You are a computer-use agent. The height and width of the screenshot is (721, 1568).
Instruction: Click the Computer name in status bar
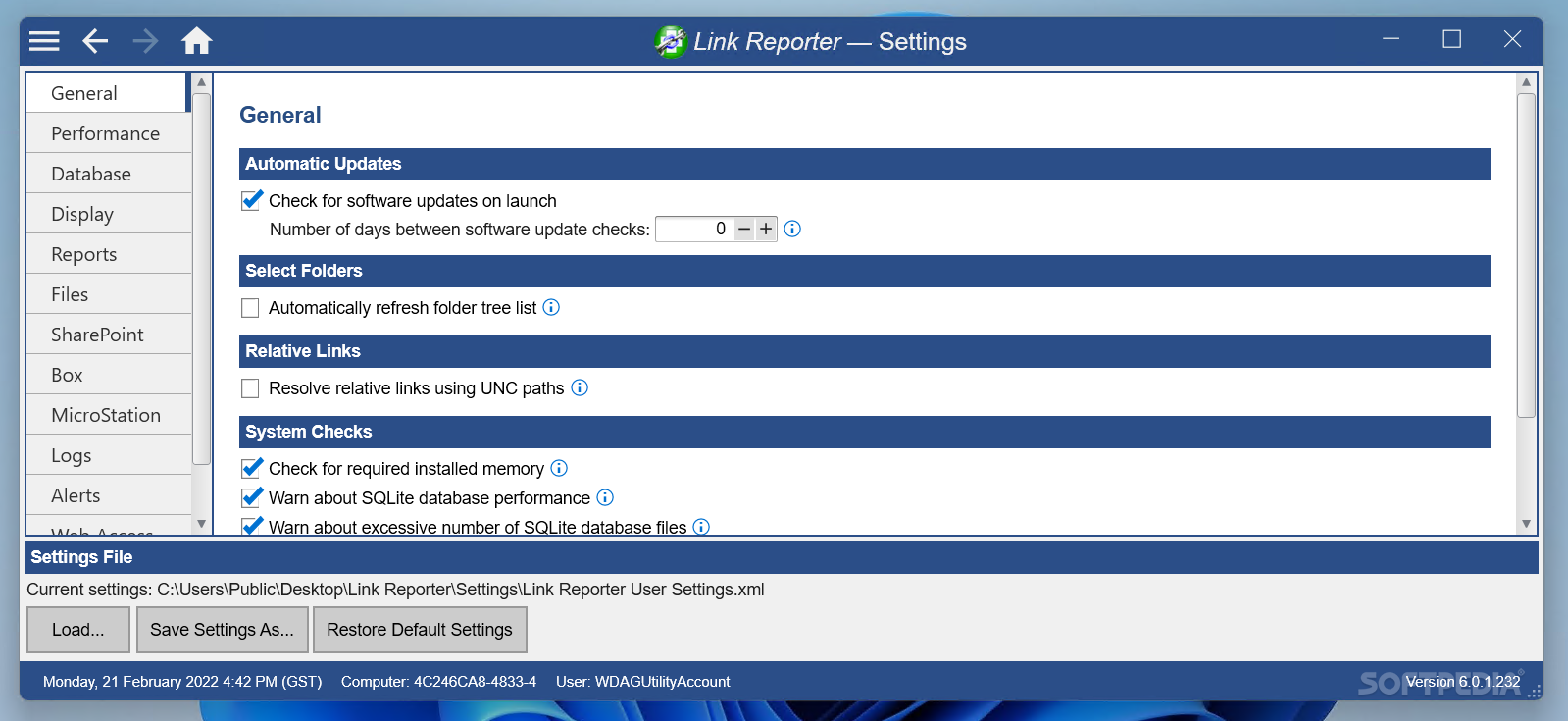(x=438, y=682)
